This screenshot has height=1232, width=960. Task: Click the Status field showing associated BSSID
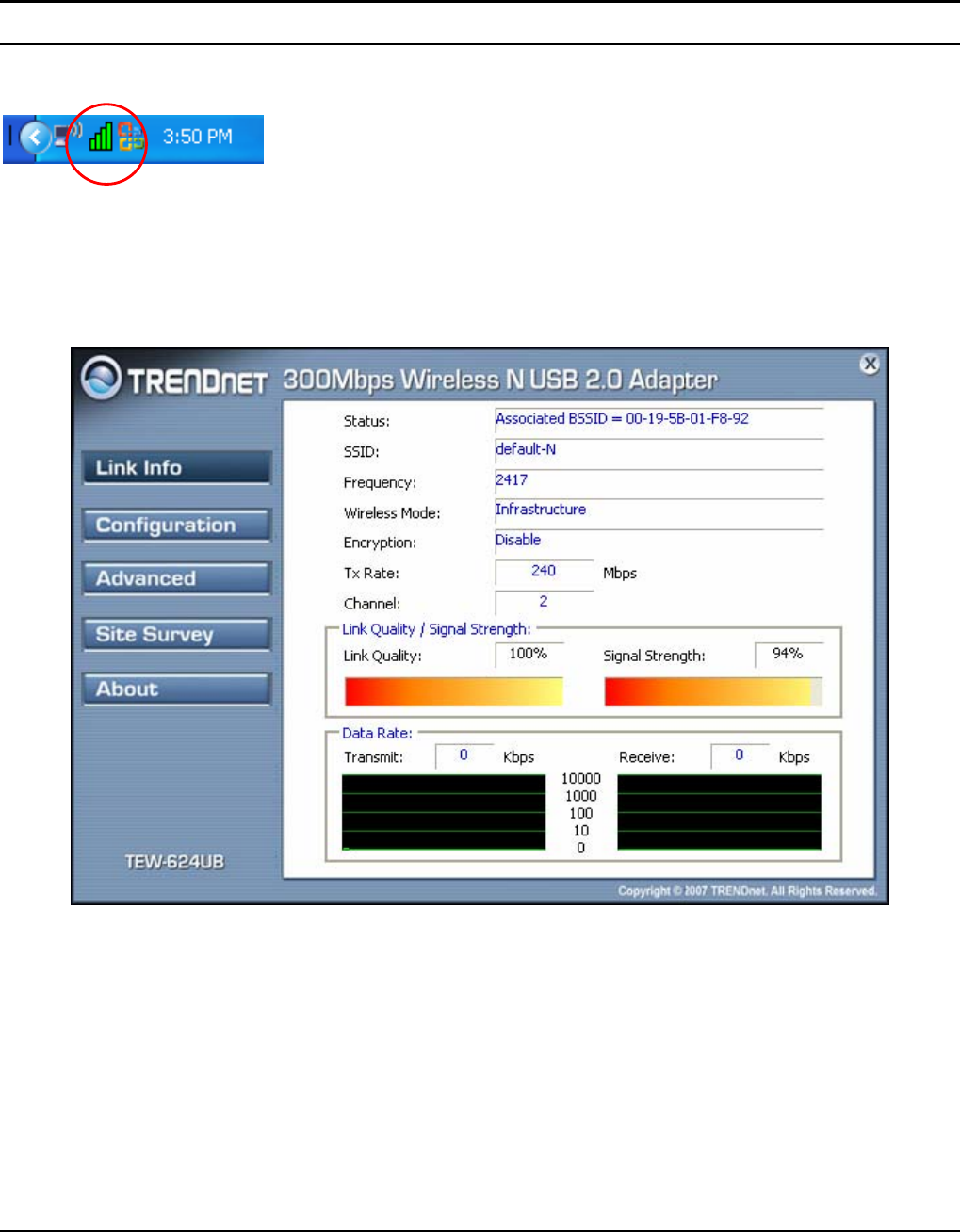coord(659,419)
